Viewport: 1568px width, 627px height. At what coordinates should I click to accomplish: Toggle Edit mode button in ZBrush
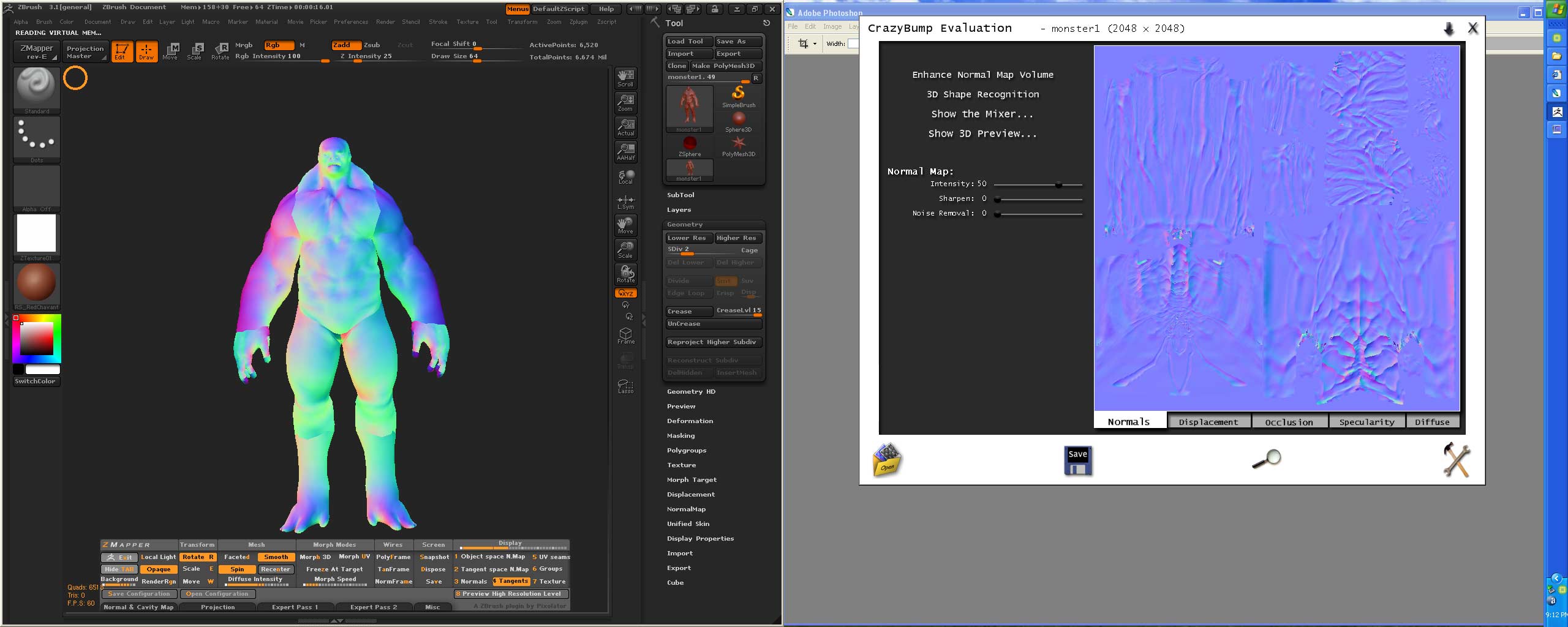click(x=121, y=51)
